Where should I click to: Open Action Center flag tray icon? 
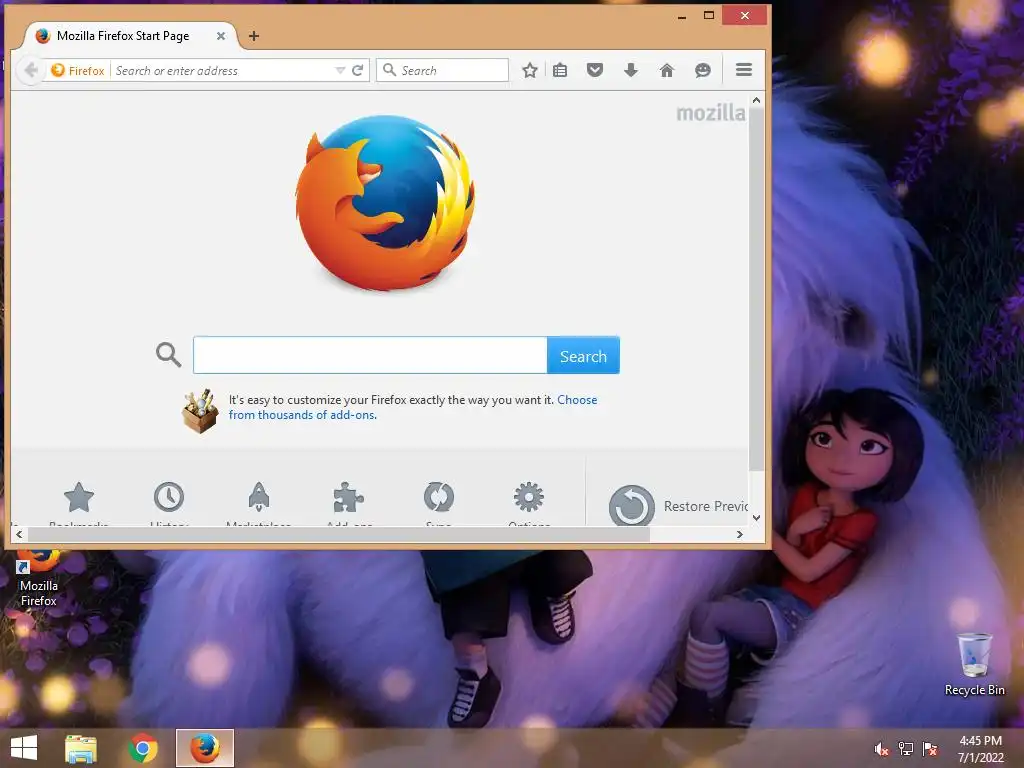click(930, 749)
